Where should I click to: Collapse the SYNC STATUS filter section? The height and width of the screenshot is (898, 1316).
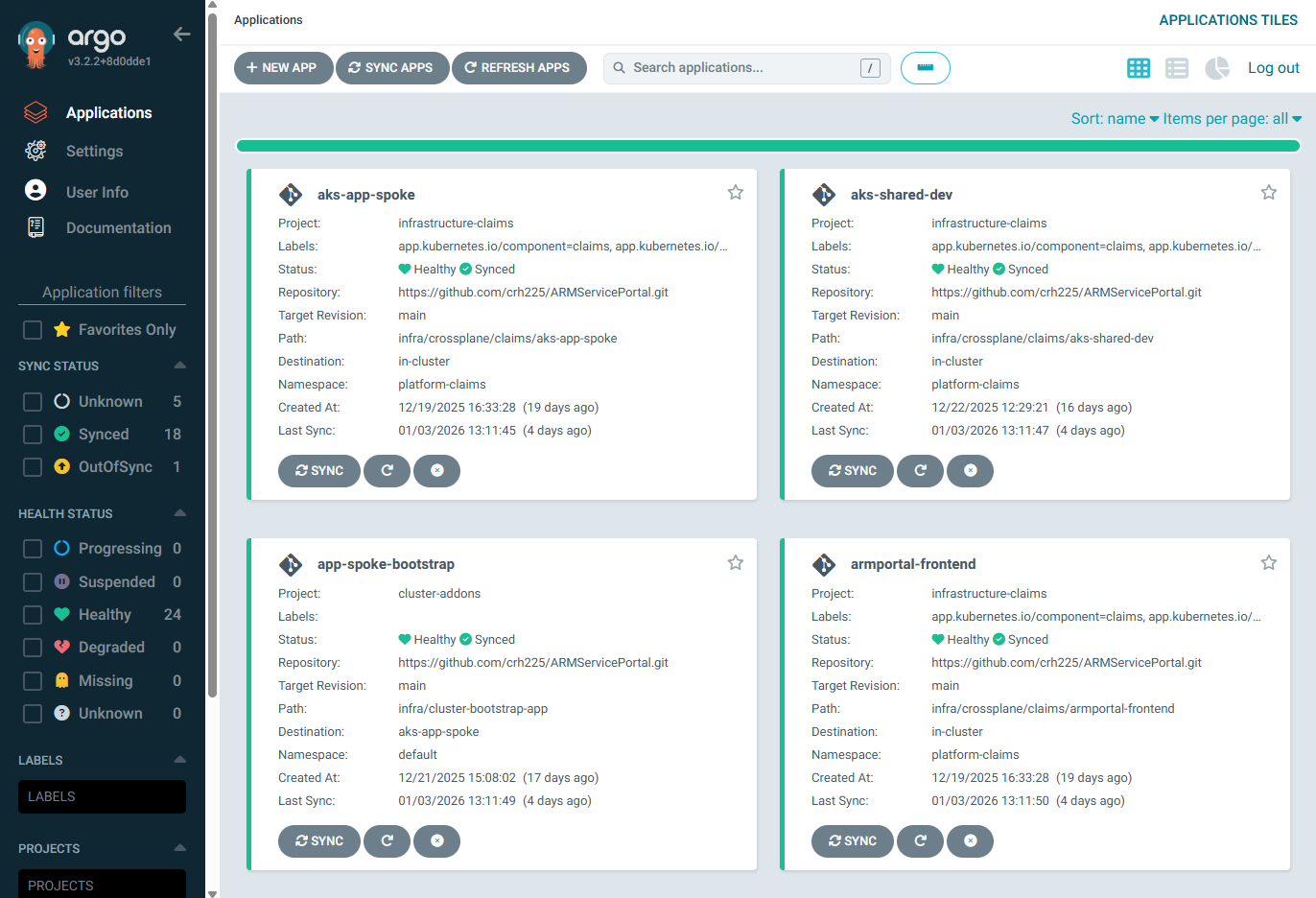[179, 365]
